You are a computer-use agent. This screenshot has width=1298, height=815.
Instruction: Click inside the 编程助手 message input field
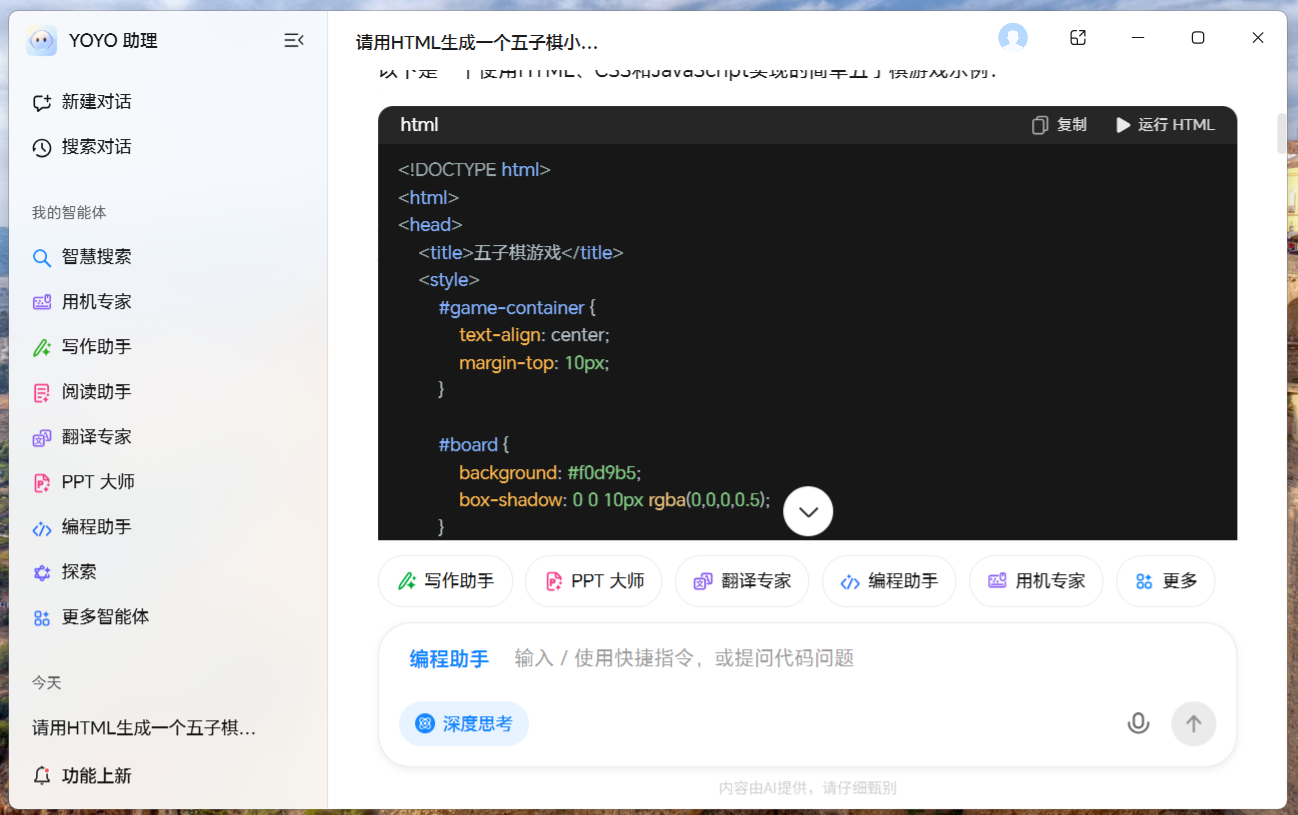pyautogui.click(x=700, y=657)
